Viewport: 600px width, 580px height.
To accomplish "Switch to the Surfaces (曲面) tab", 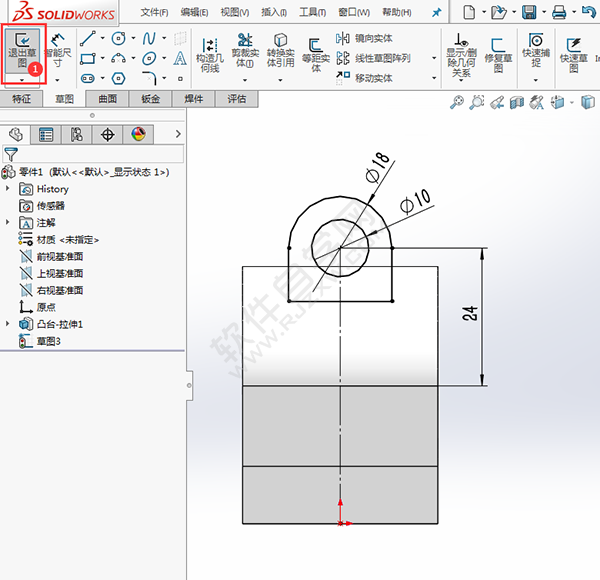I will [108, 99].
